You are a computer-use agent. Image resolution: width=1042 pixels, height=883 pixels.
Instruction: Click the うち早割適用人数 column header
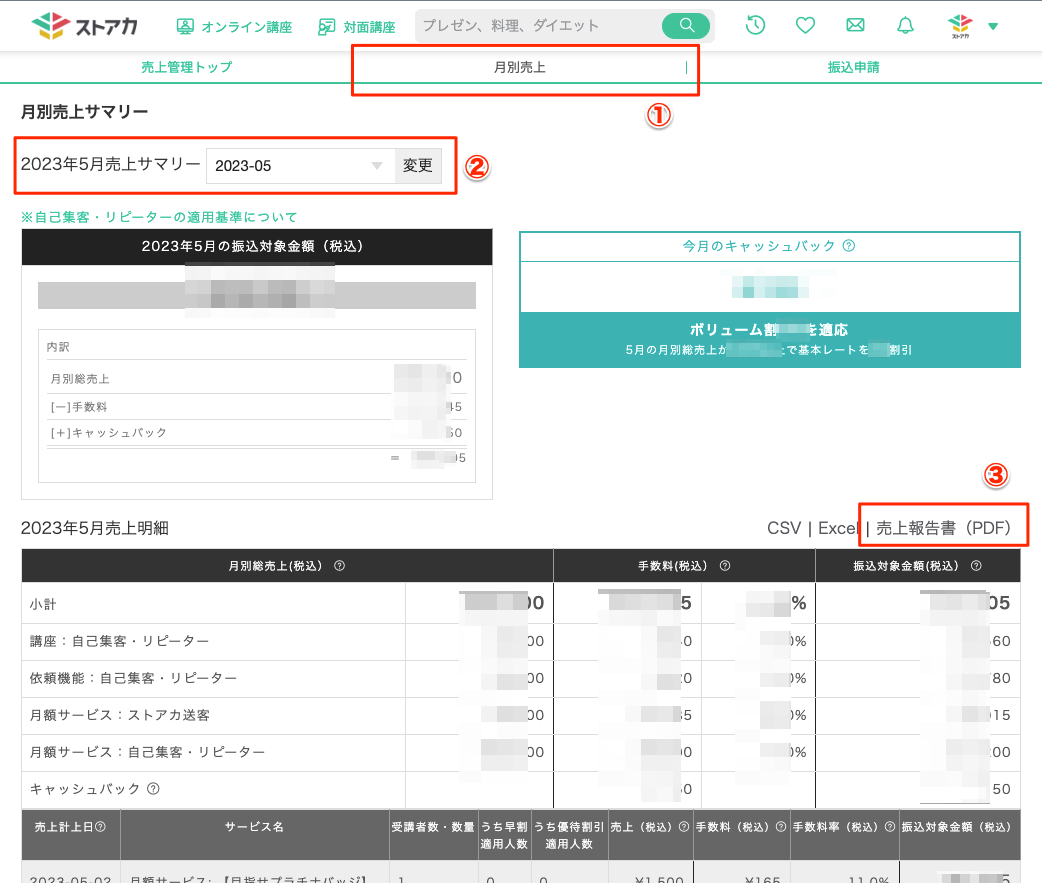(504, 835)
